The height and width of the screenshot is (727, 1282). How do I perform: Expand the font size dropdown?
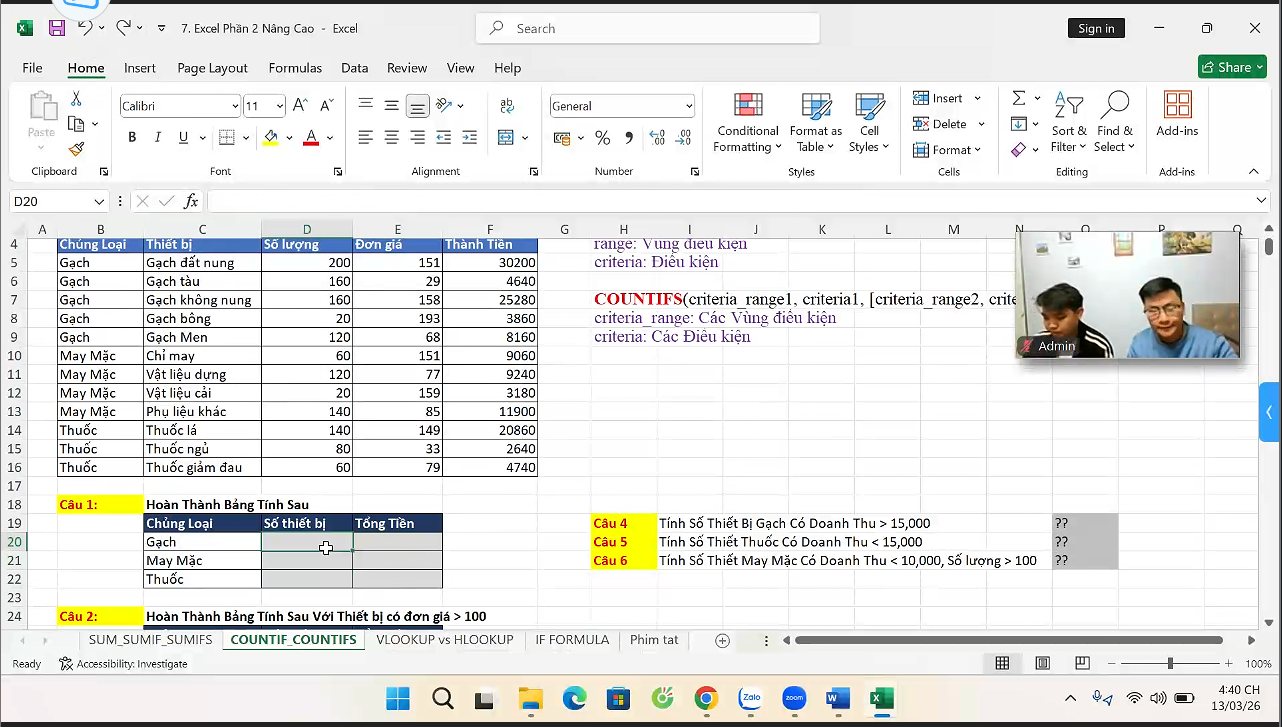tap(280, 106)
